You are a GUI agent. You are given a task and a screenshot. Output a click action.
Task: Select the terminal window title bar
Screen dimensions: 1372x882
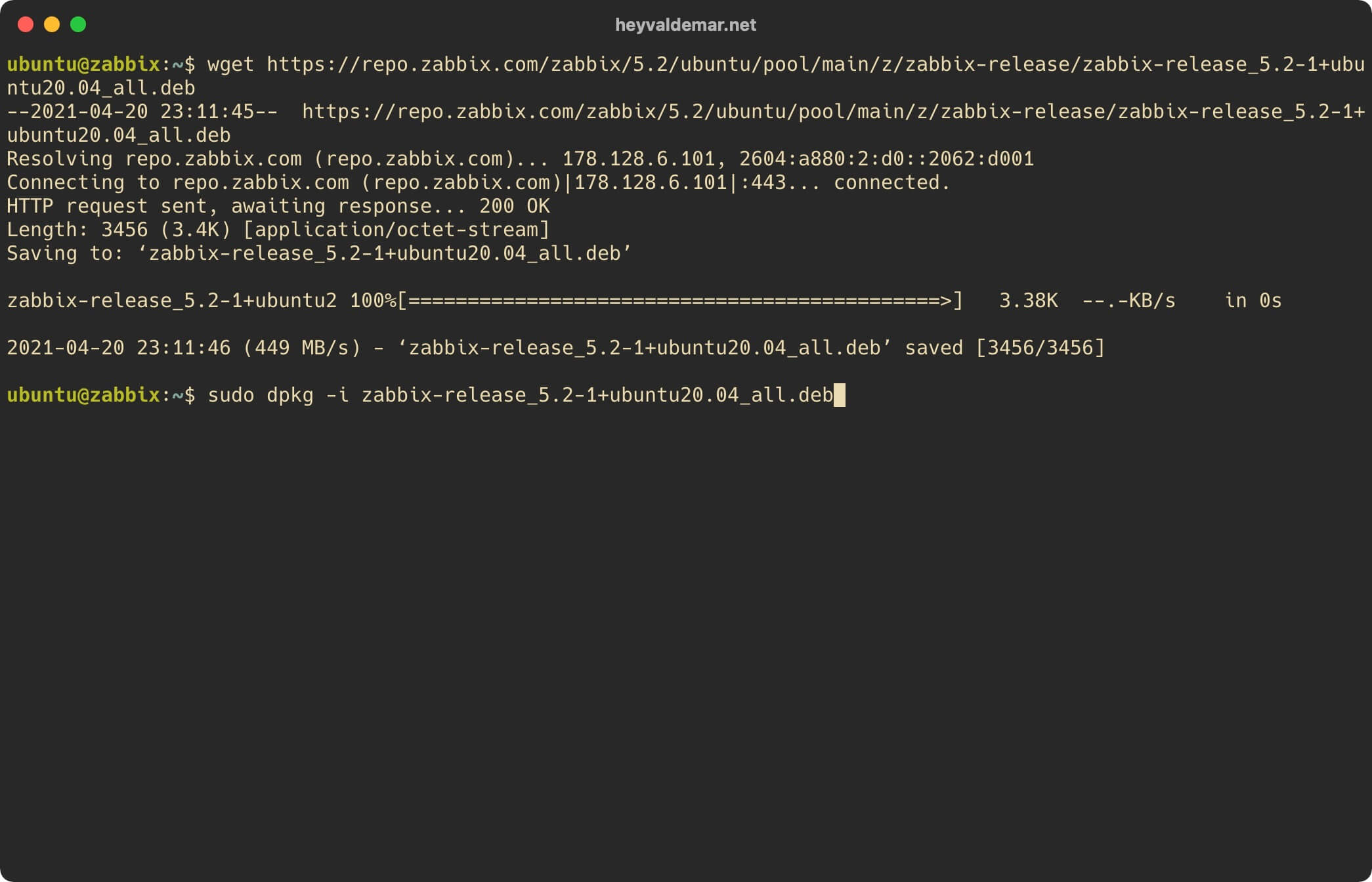686,25
